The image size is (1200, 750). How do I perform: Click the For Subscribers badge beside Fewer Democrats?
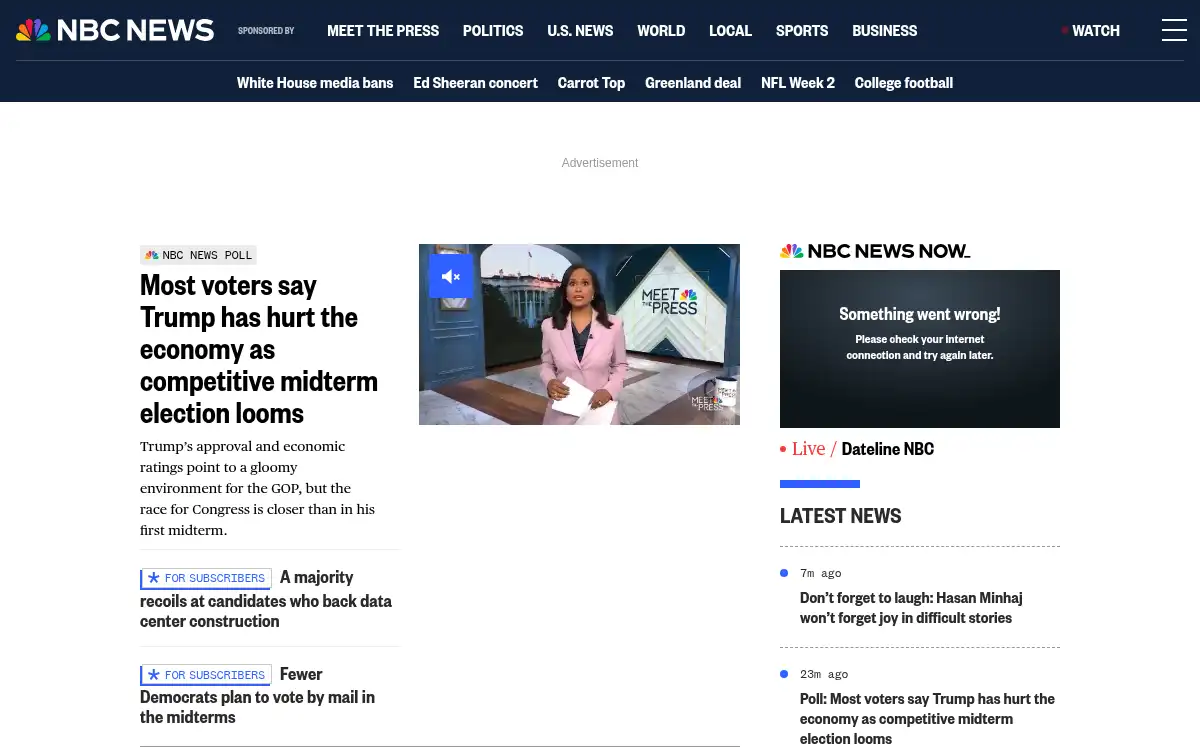click(x=206, y=675)
